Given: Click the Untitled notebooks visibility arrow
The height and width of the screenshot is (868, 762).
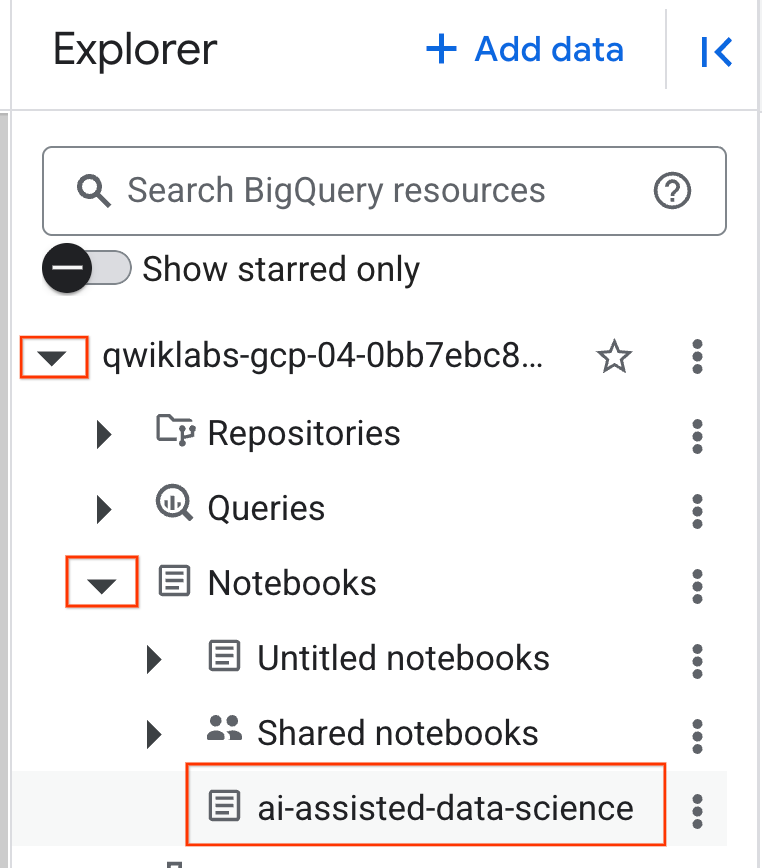Looking at the screenshot, I should click(x=154, y=658).
